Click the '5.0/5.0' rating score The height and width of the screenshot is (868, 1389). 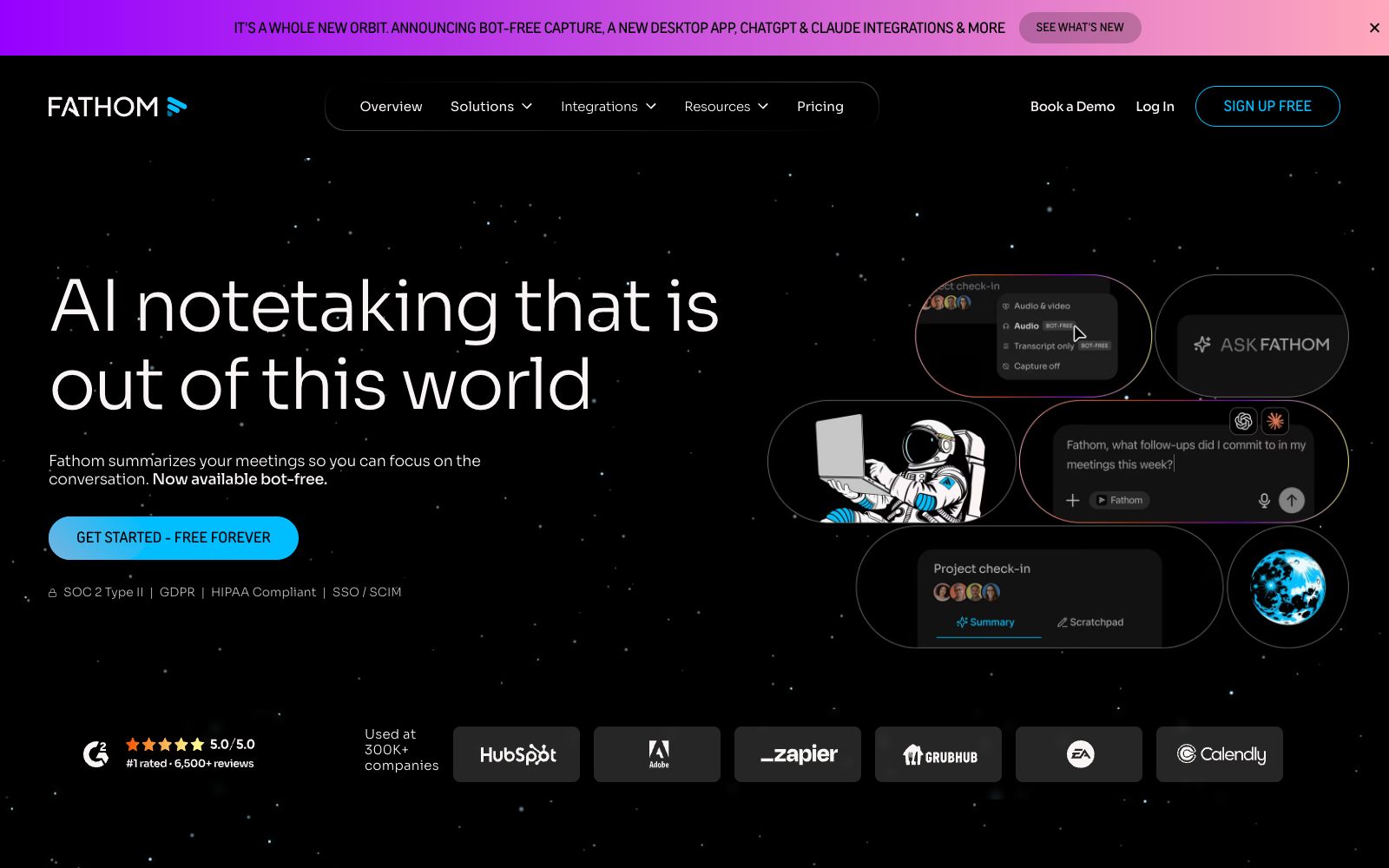pyautogui.click(x=233, y=744)
